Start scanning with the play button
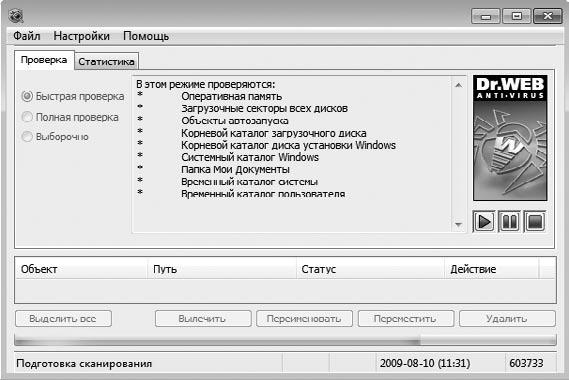The image size is (569, 380). click(x=484, y=221)
